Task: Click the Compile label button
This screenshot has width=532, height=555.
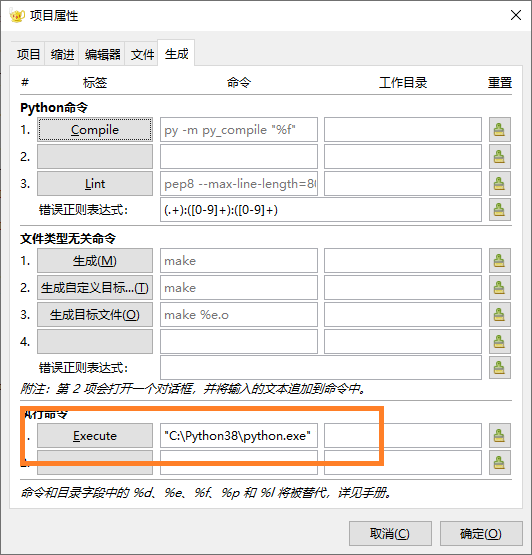Action: (x=95, y=130)
